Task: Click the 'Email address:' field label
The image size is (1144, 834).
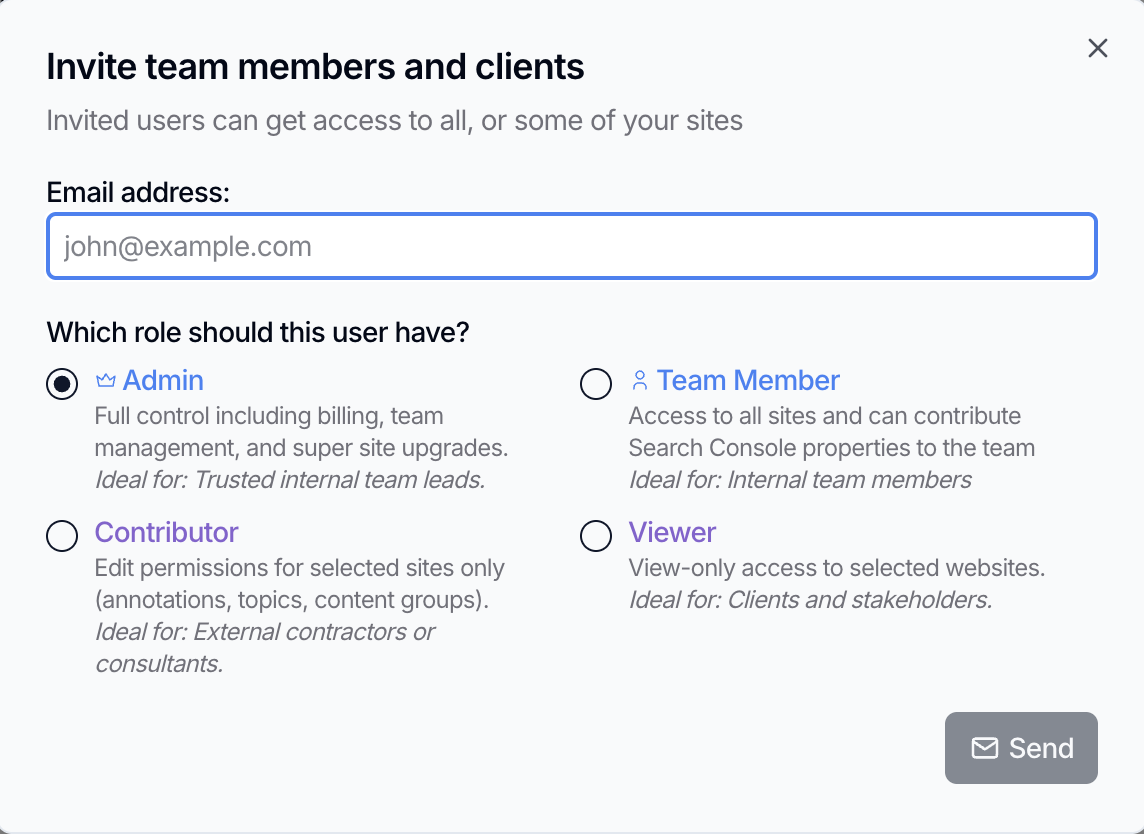Action: (138, 192)
